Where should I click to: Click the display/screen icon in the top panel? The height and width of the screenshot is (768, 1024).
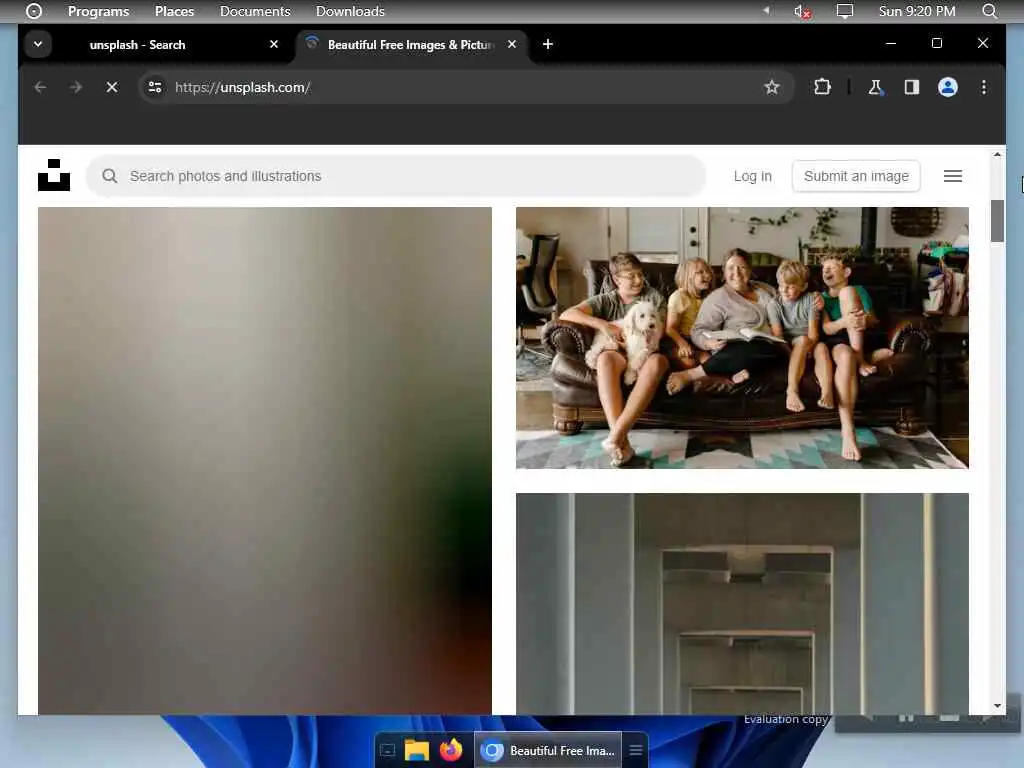pyautogui.click(x=844, y=11)
